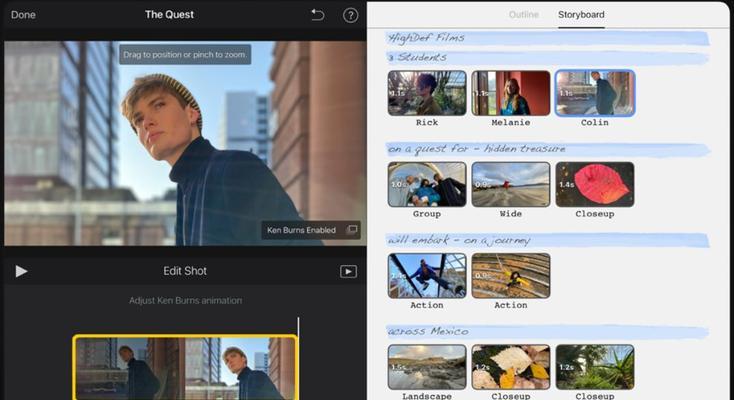Open the red leaf Closeup thumbnail

click(595, 185)
